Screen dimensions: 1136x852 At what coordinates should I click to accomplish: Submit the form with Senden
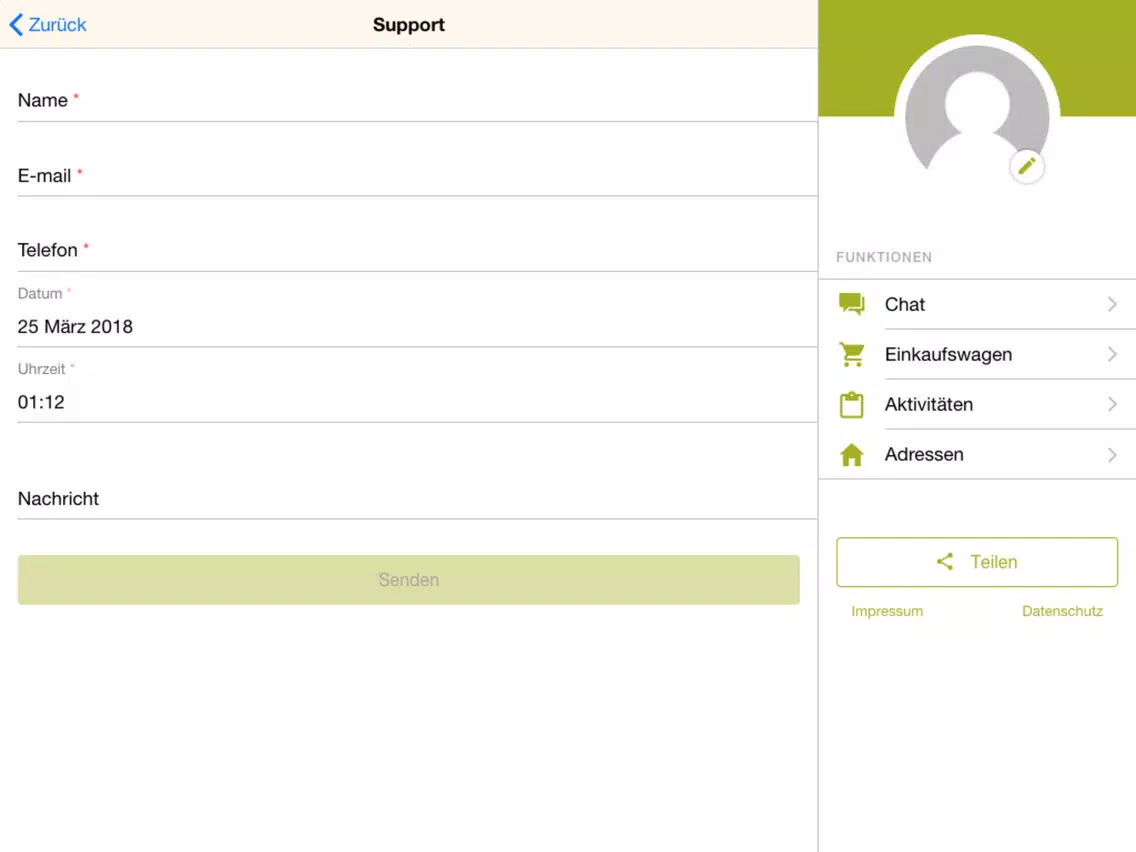pos(409,580)
